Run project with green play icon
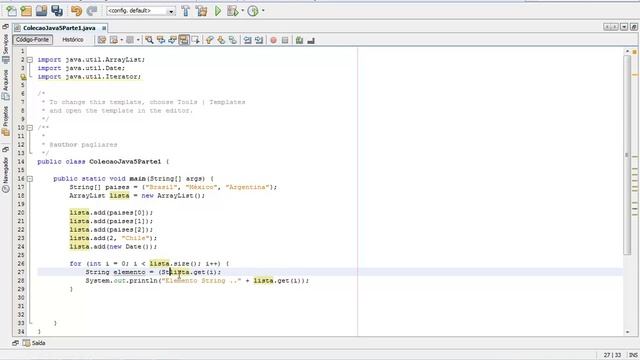This screenshot has width=640, height=360. point(218,11)
